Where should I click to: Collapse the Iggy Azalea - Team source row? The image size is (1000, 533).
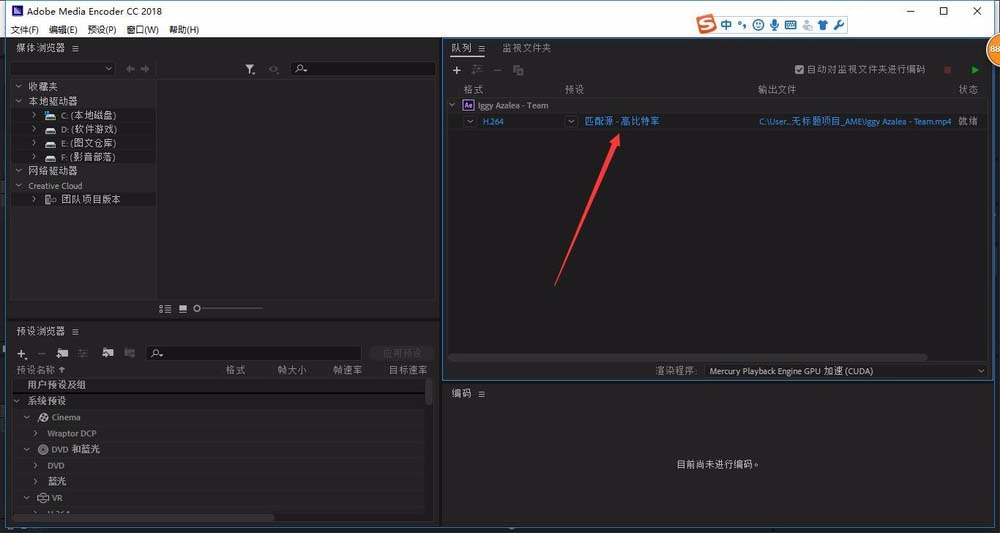(452, 105)
